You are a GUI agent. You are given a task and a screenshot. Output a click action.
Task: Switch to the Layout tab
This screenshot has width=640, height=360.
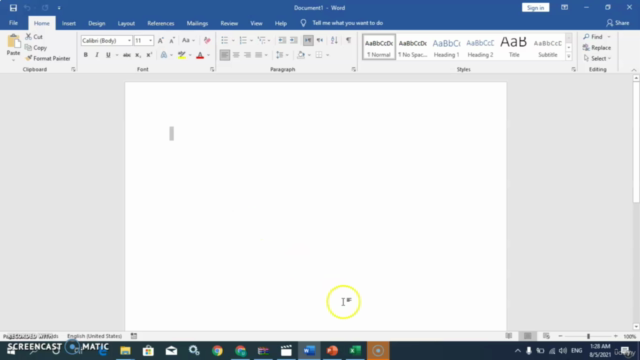pos(126,23)
